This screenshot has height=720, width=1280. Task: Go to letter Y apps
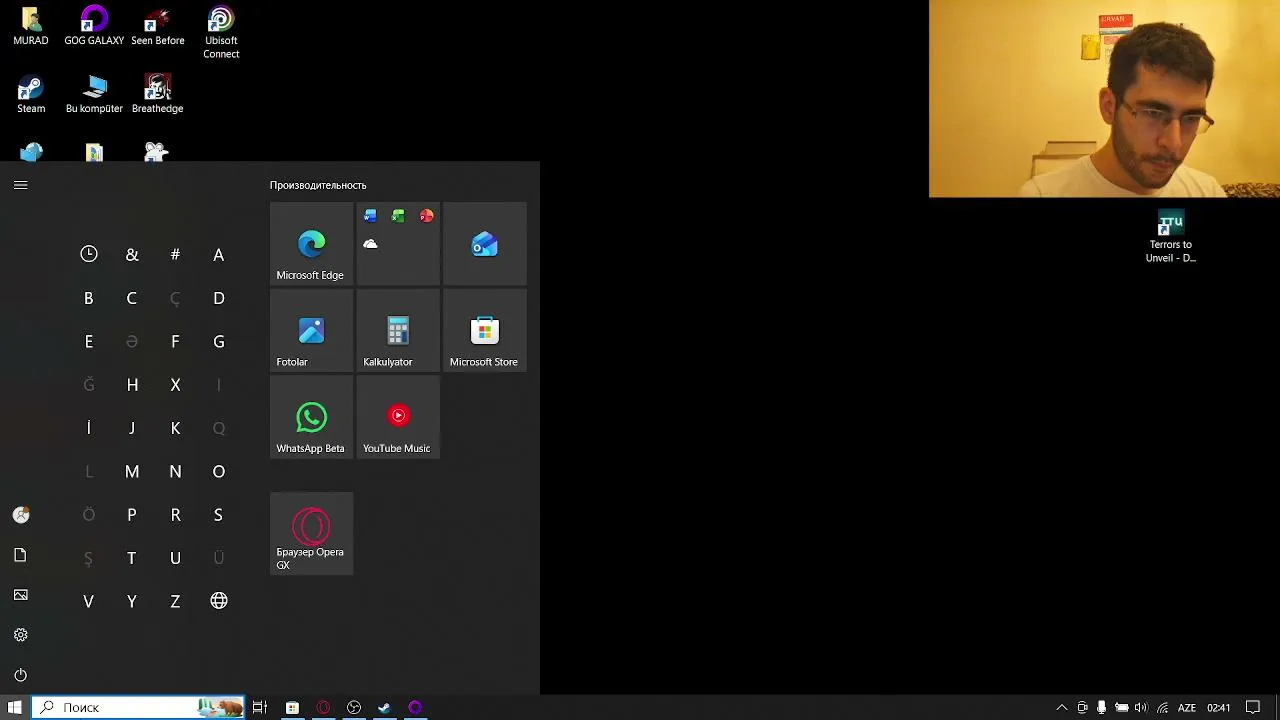[132, 601]
